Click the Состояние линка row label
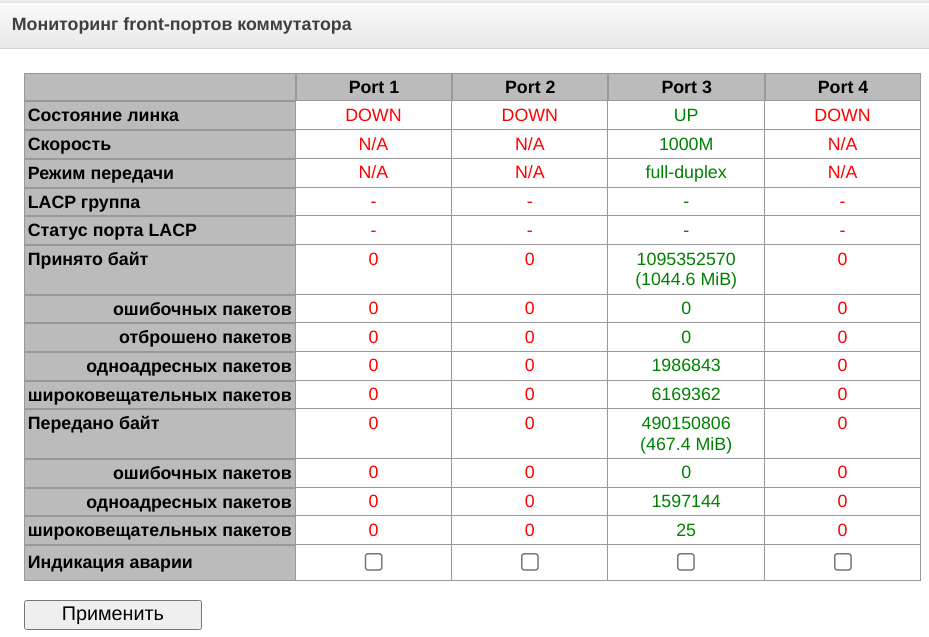Viewport: 929px width, 637px height. point(104,115)
